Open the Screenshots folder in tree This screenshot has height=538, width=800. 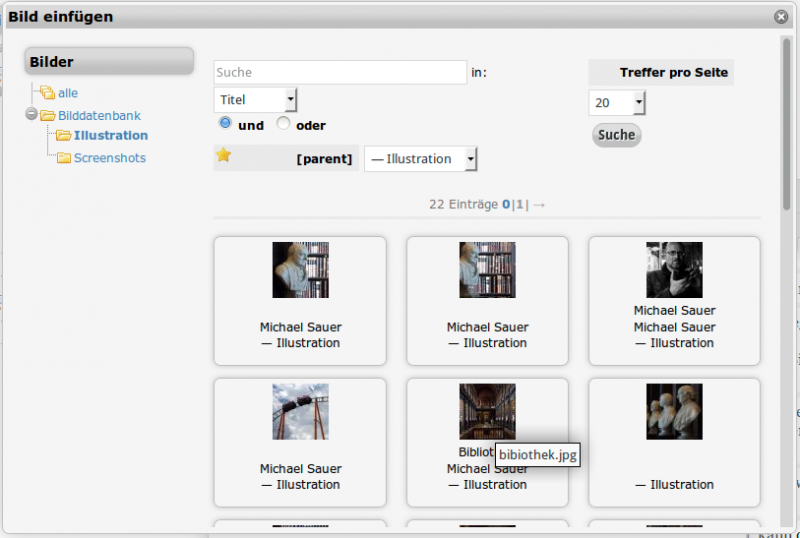(x=109, y=158)
